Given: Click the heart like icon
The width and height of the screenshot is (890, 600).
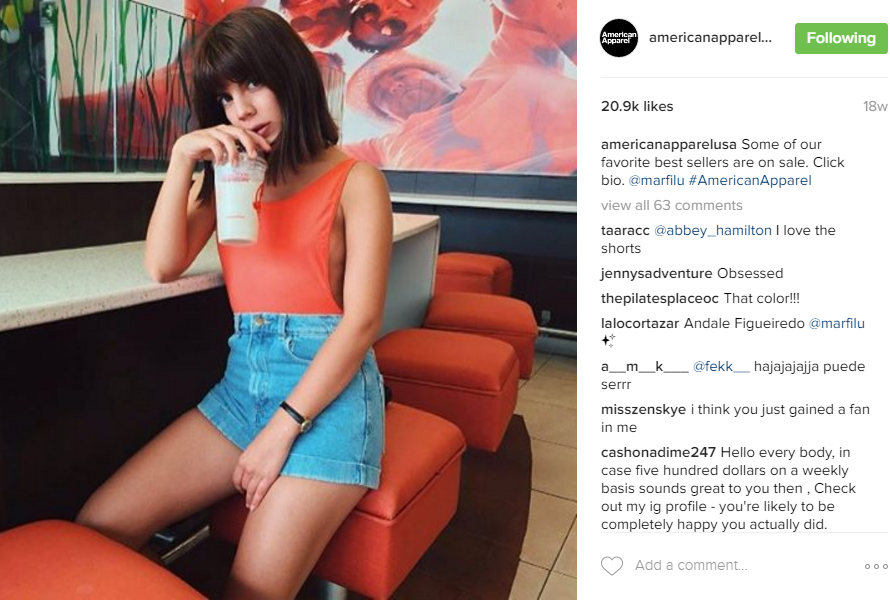Looking at the screenshot, I should pyautogui.click(x=611, y=565).
